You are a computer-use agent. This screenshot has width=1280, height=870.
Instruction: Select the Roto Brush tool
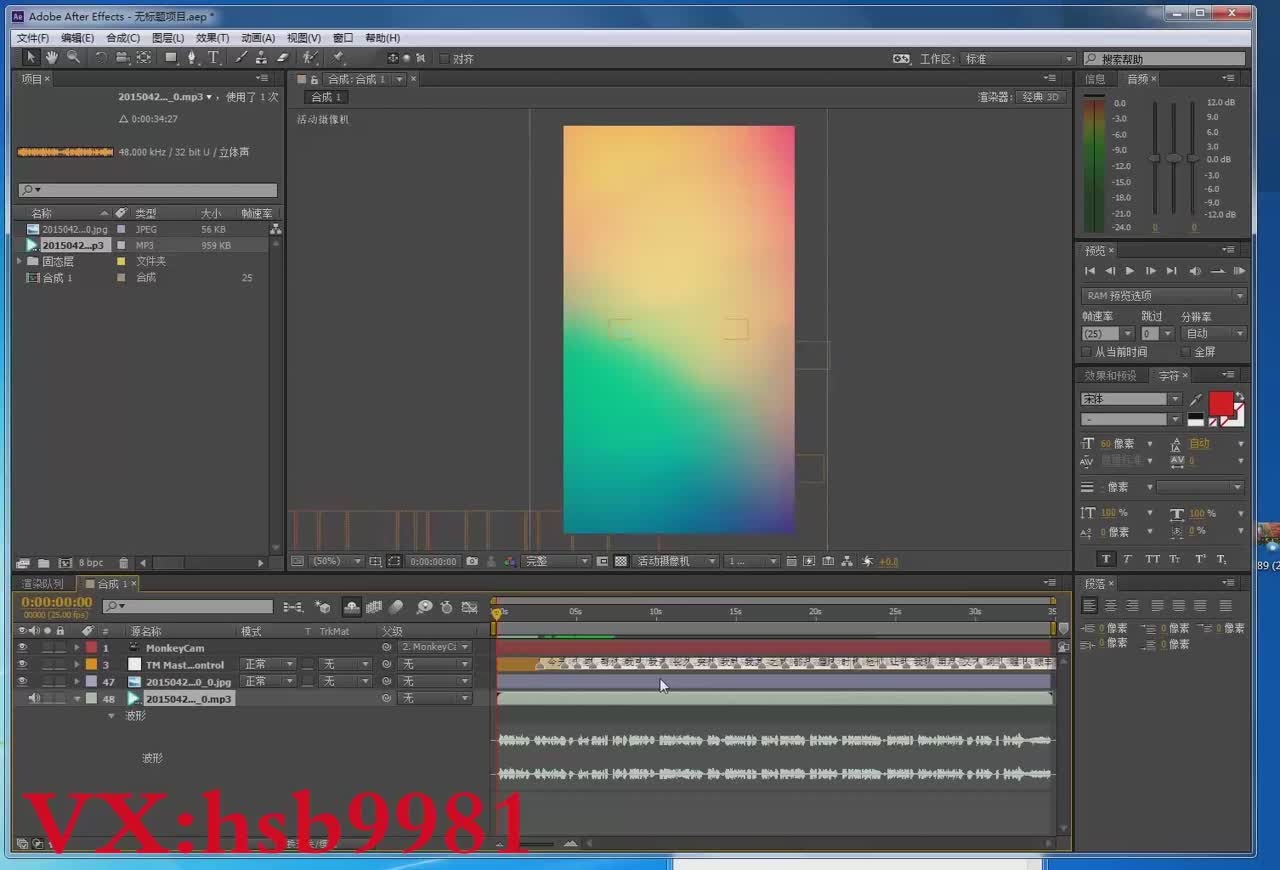coord(311,58)
